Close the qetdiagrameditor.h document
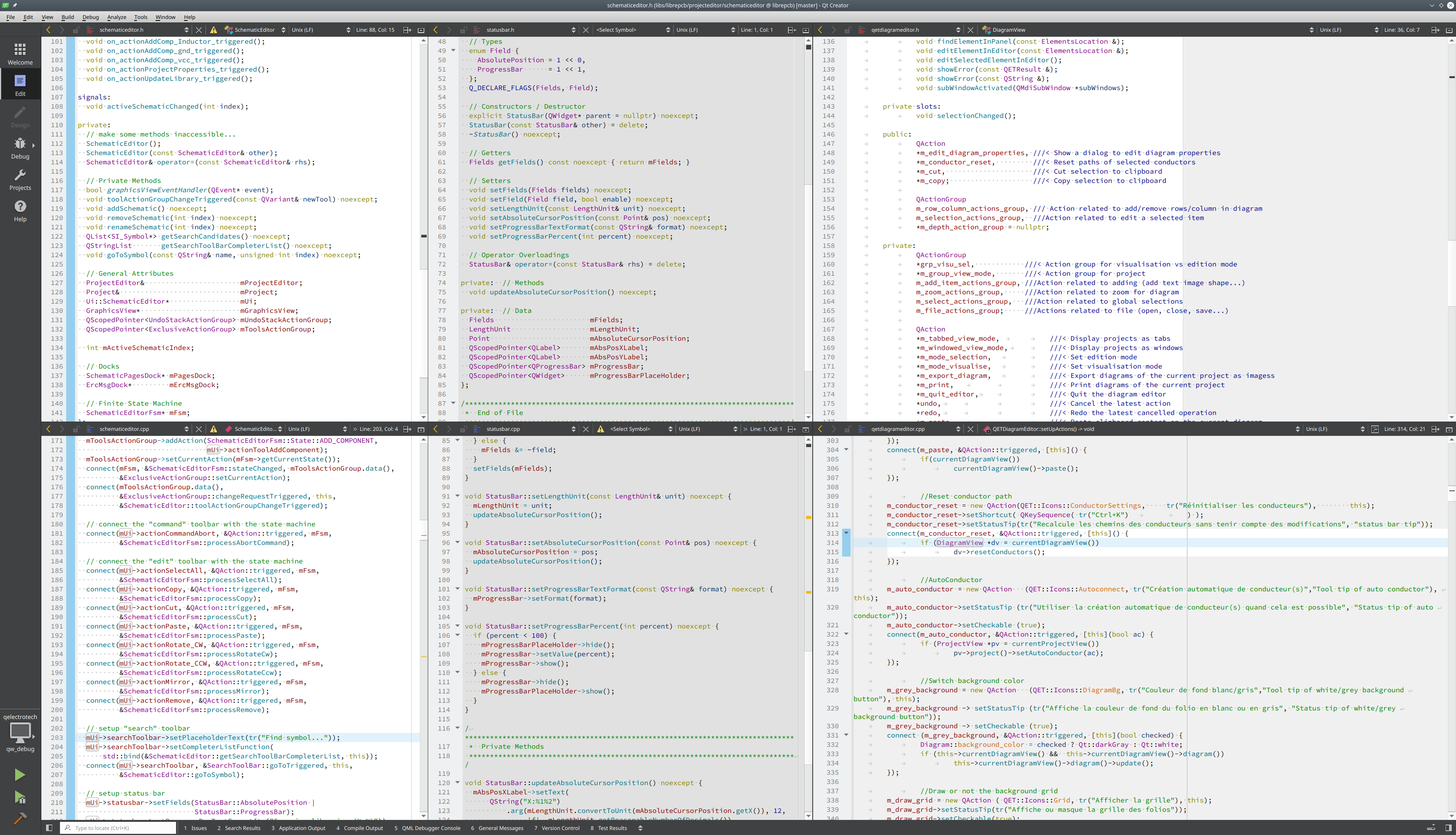The height and width of the screenshot is (835, 1456). point(970,30)
